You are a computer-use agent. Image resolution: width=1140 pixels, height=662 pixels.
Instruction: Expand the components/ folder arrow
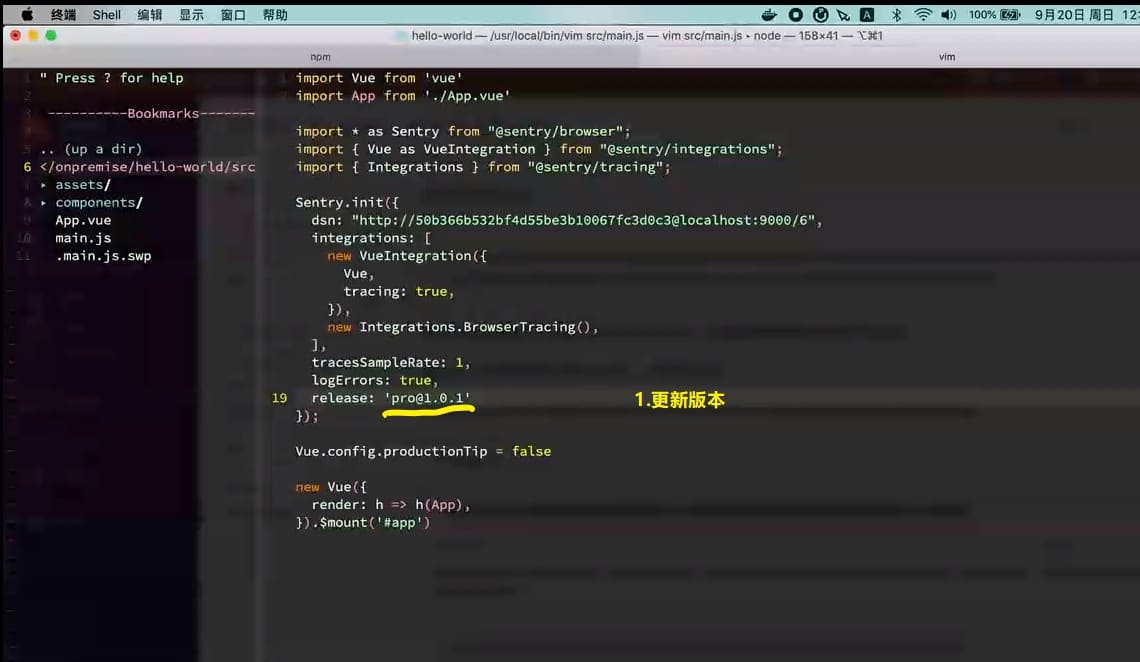(x=44, y=203)
